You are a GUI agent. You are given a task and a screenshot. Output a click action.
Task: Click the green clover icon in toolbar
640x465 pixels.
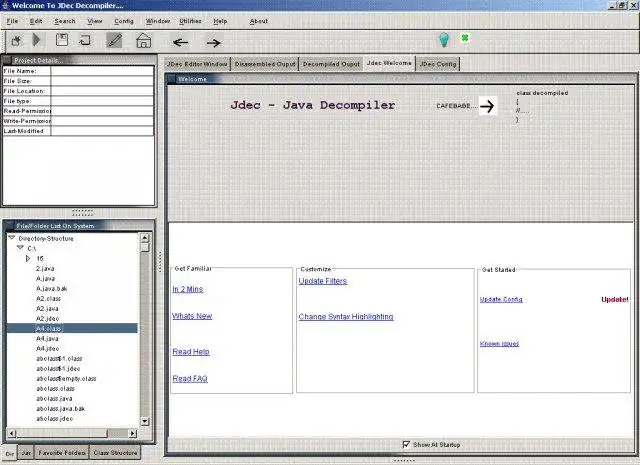click(x=464, y=38)
